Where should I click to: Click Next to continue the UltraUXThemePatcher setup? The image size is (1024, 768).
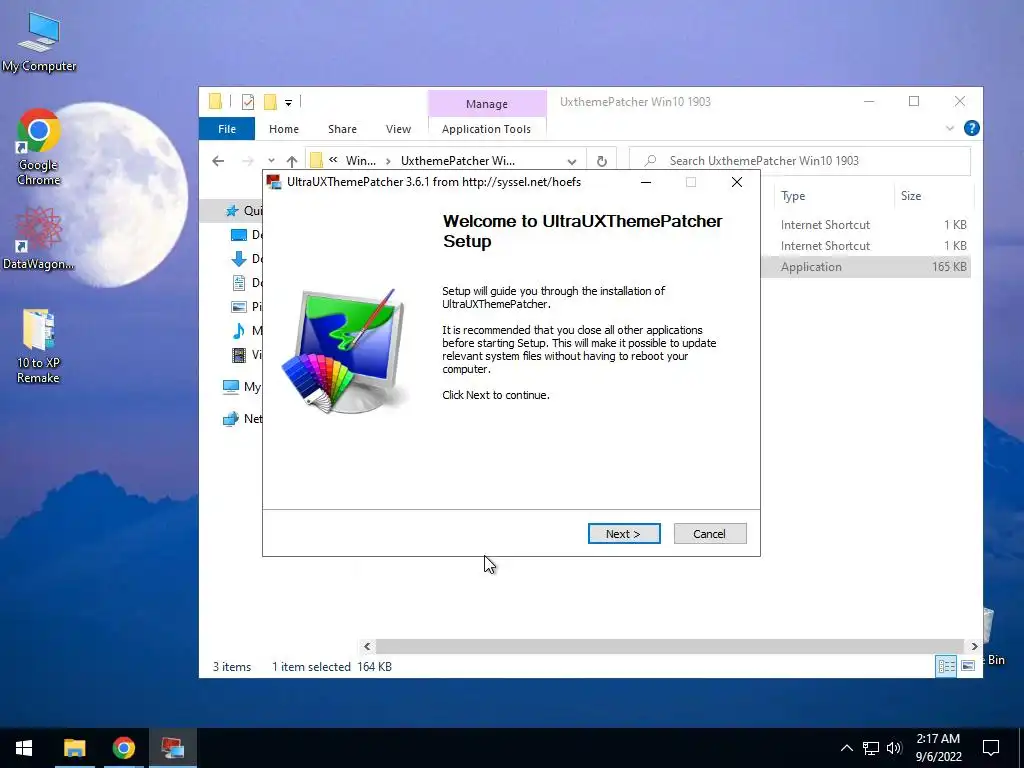click(x=624, y=534)
